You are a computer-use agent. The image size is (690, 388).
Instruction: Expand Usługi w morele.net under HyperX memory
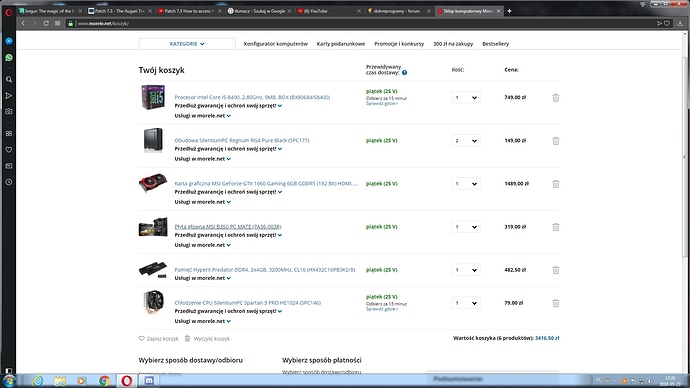pyautogui.click(x=202, y=278)
